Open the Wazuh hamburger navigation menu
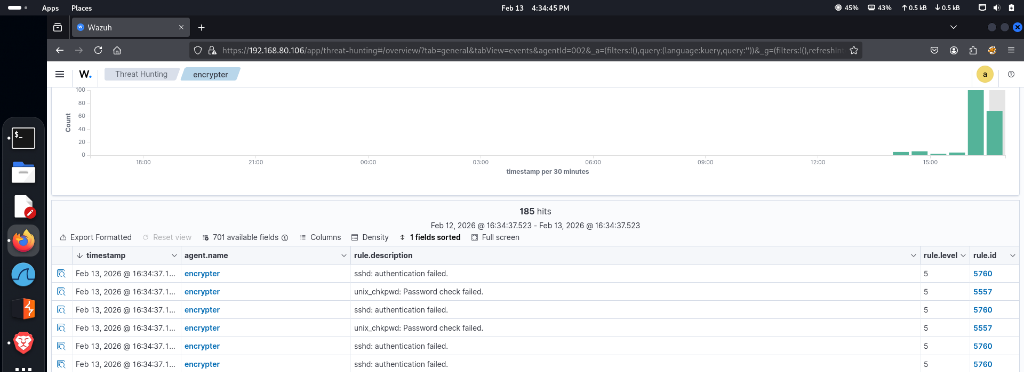1024x372 pixels. (x=59, y=74)
